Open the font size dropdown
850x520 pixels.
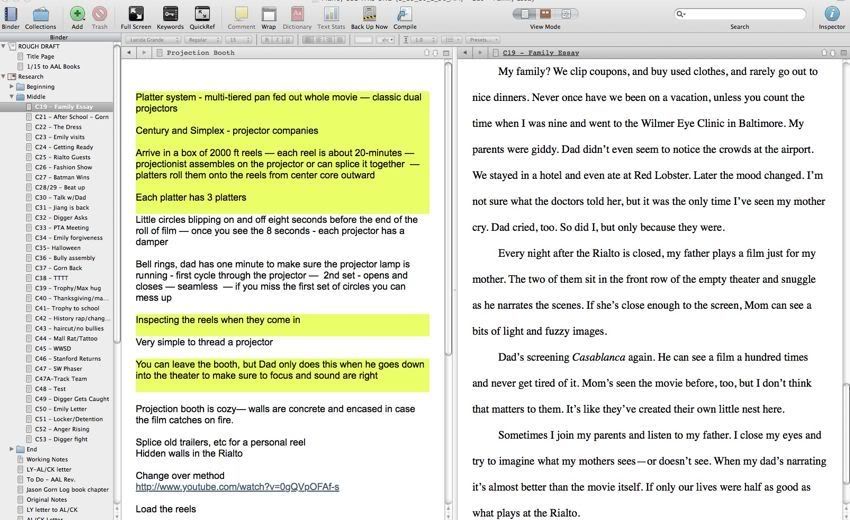click(x=239, y=40)
